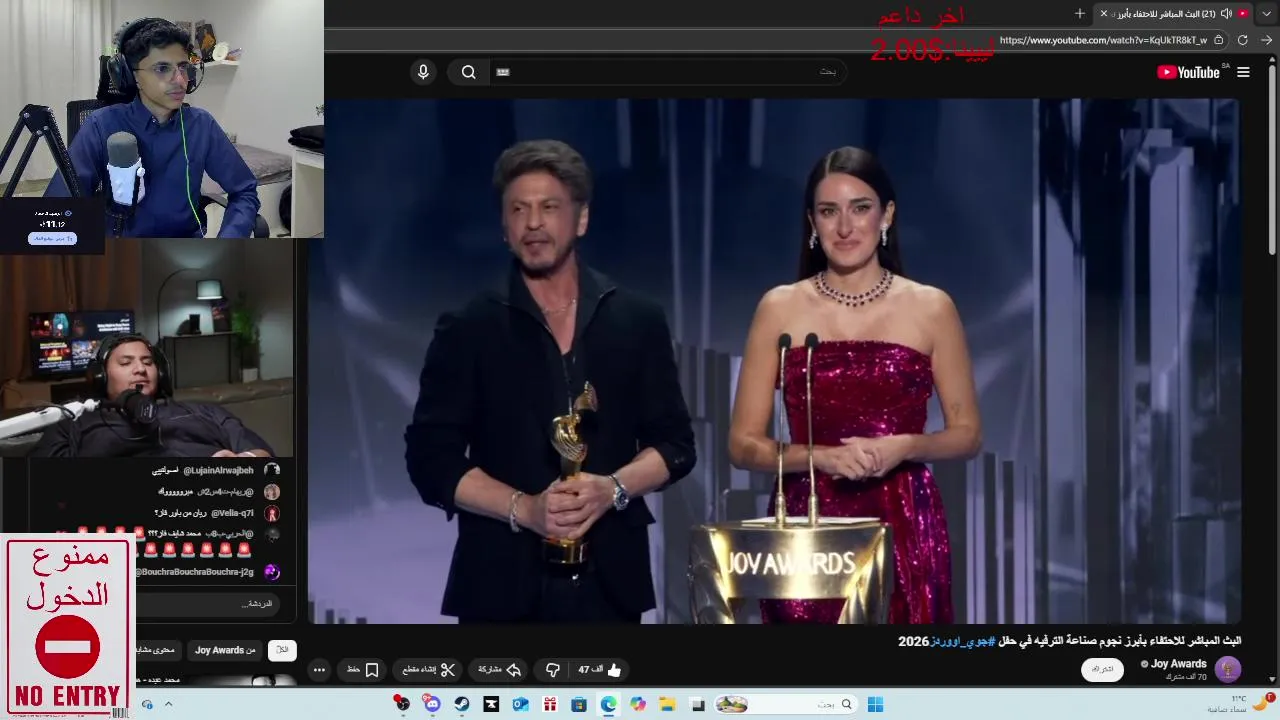Open the on-screen keyboard icon in search box

[503, 72]
